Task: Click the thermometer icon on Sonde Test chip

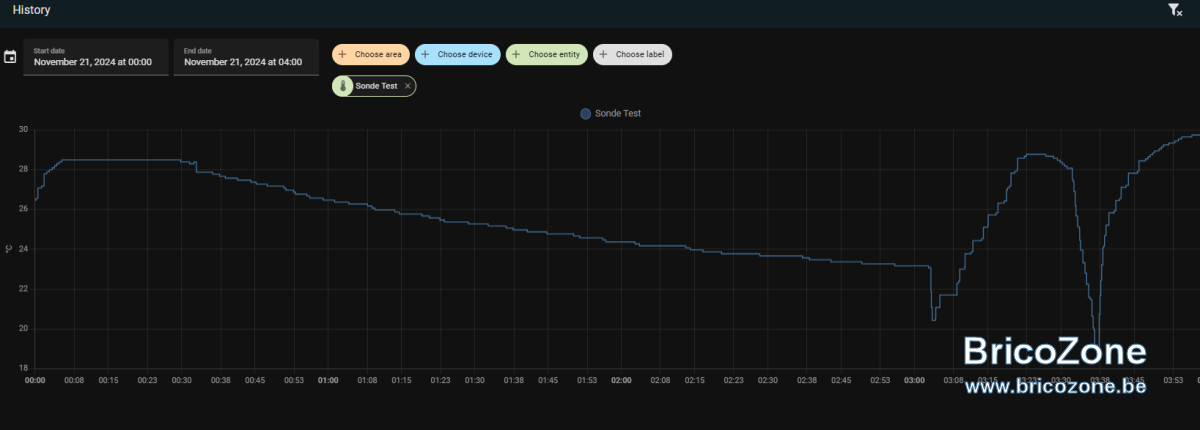Action: [x=342, y=86]
